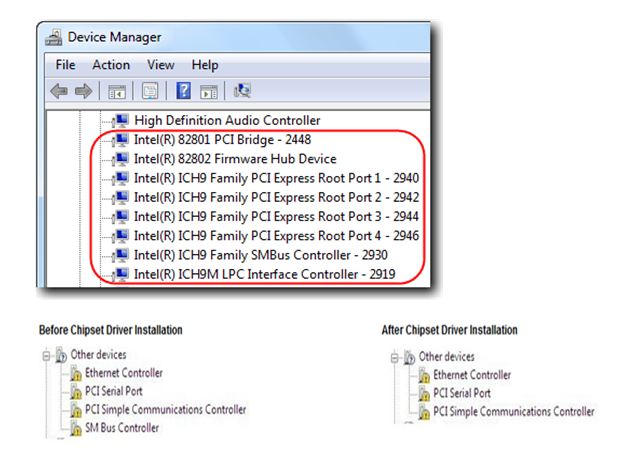Collapse Other devices under Before Chipset Driver Installation
This screenshot has width=621, height=453.
pyautogui.click(x=46, y=356)
